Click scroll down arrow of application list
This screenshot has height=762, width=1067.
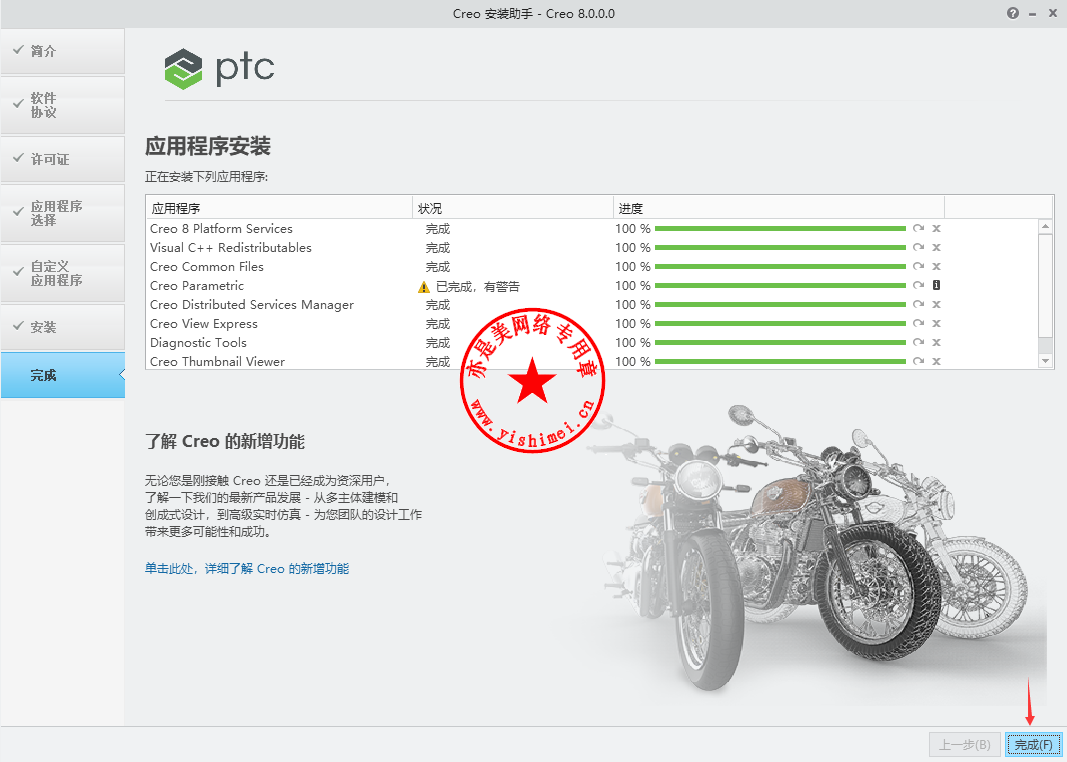[x=1046, y=361]
